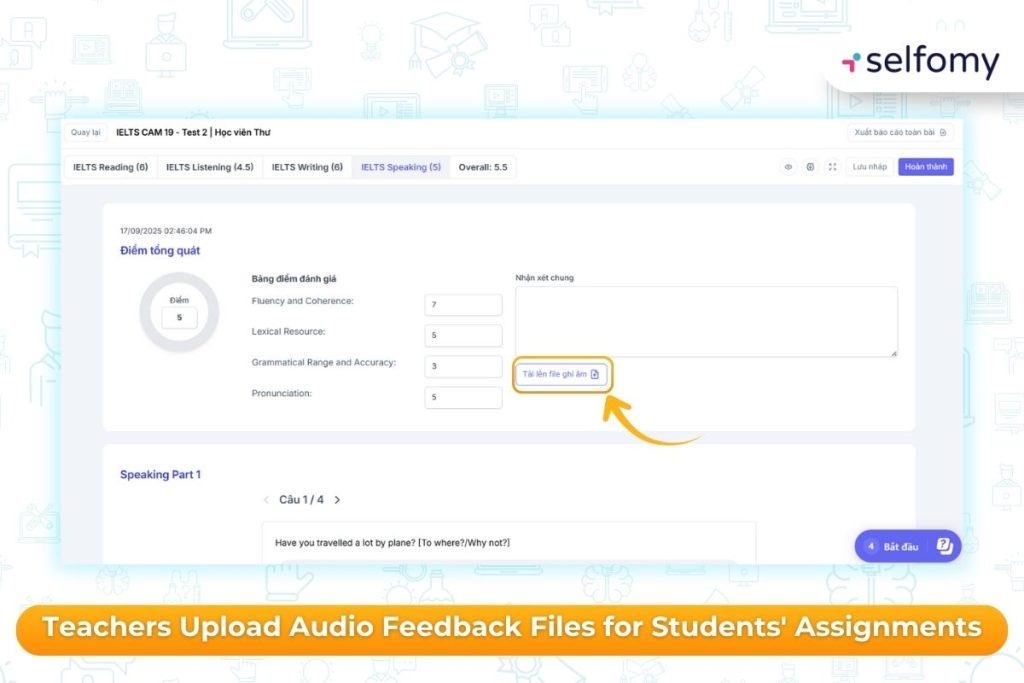Save draft with Lưu nháp button
This screenshot has height=683, width=1024.
pyautogui.click(x=869, y=167)
